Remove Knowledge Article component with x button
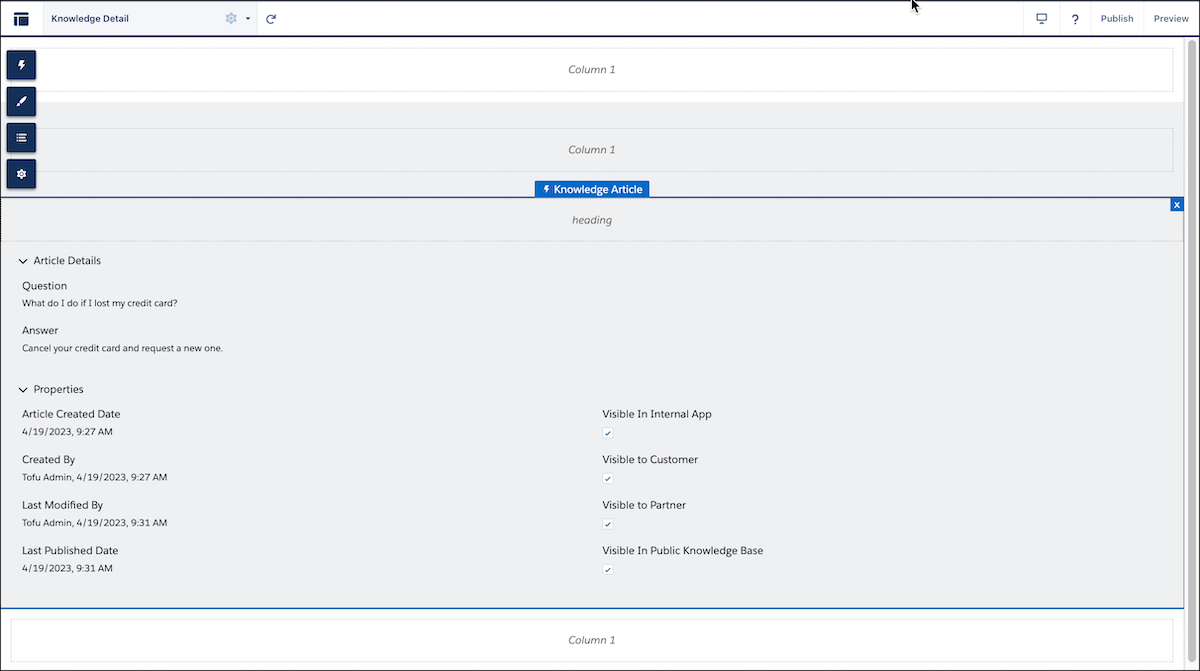The height and width of the screenshot is (671, 1200). (x=1177, y=204)
